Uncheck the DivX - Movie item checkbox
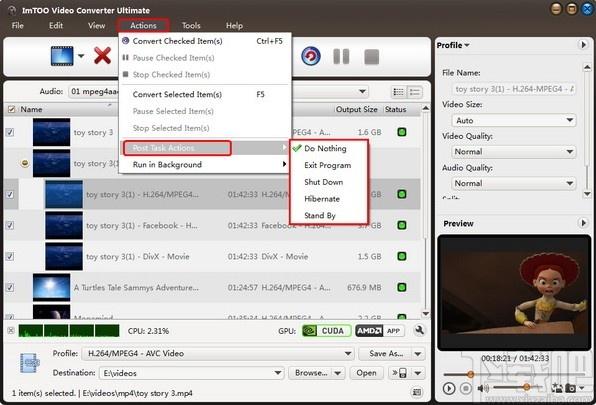596x405 pixels. coord(10,256)
